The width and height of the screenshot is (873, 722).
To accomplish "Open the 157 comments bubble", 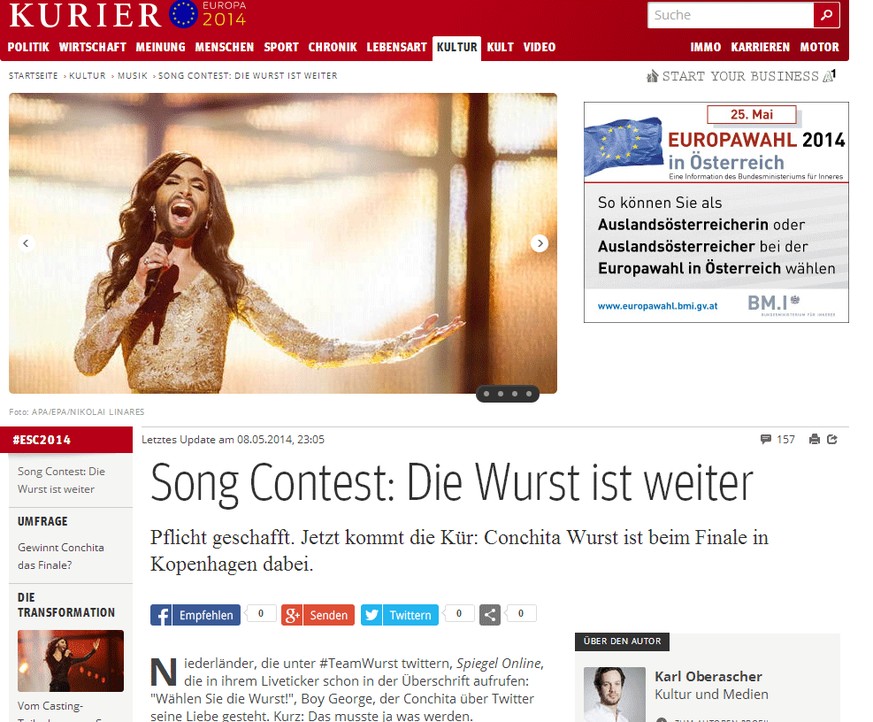I will [777, 439].
